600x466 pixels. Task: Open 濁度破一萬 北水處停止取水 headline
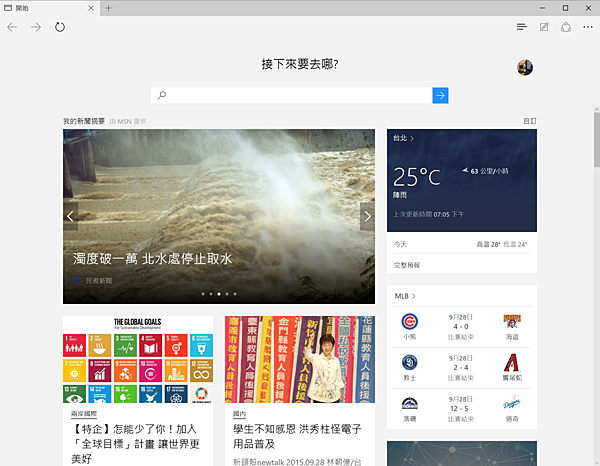tap(153, 259)
